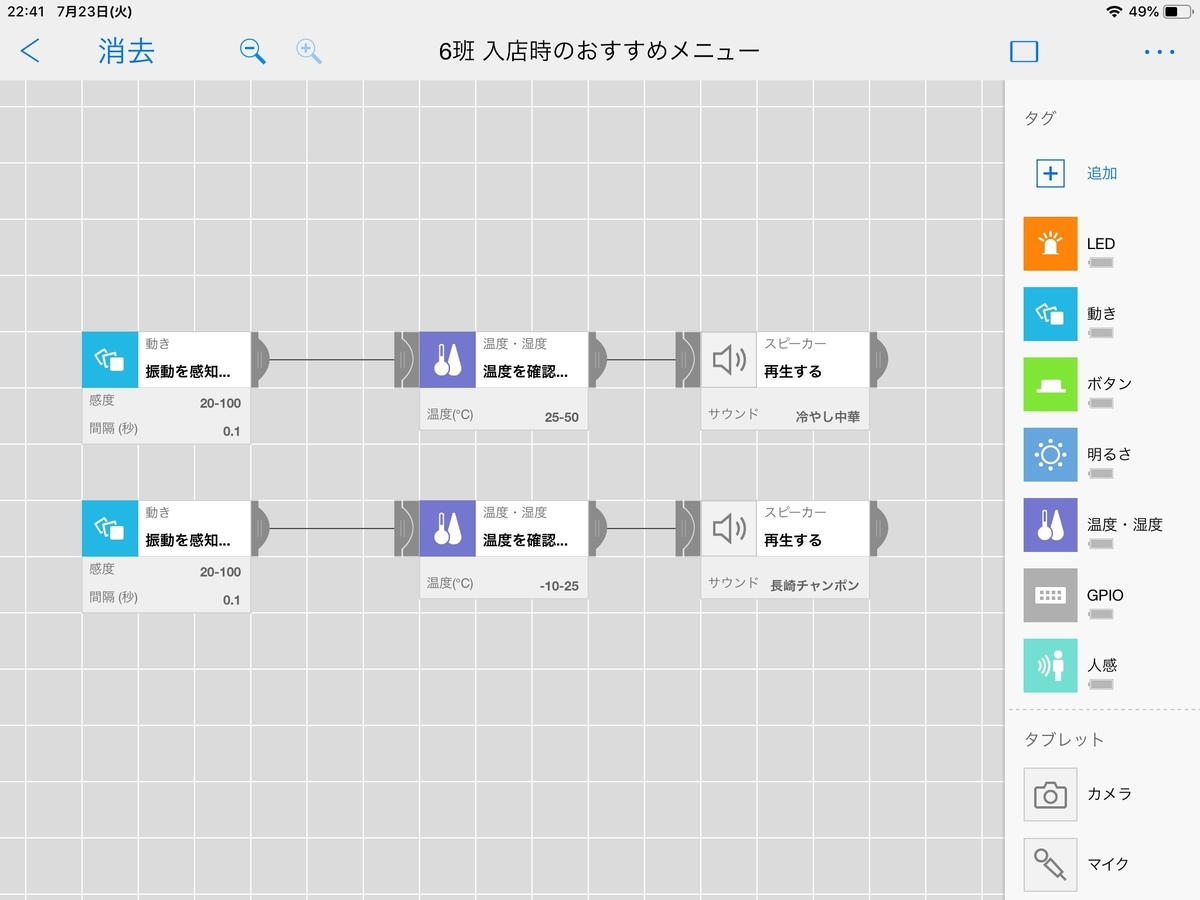Click the zoom out magnifier icon

coord(253,51)
